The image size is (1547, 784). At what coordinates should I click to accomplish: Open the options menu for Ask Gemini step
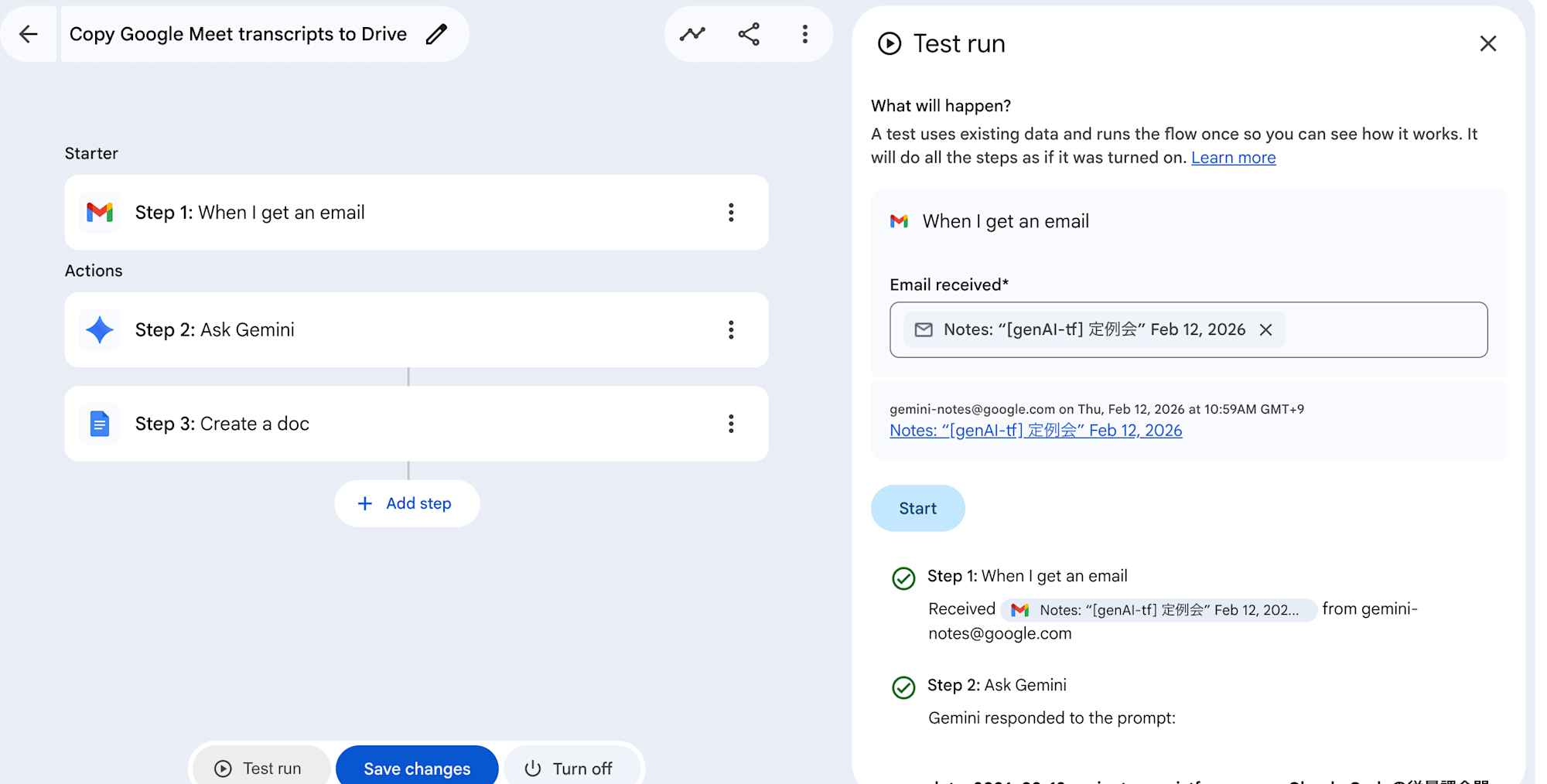tap(731, 330)
